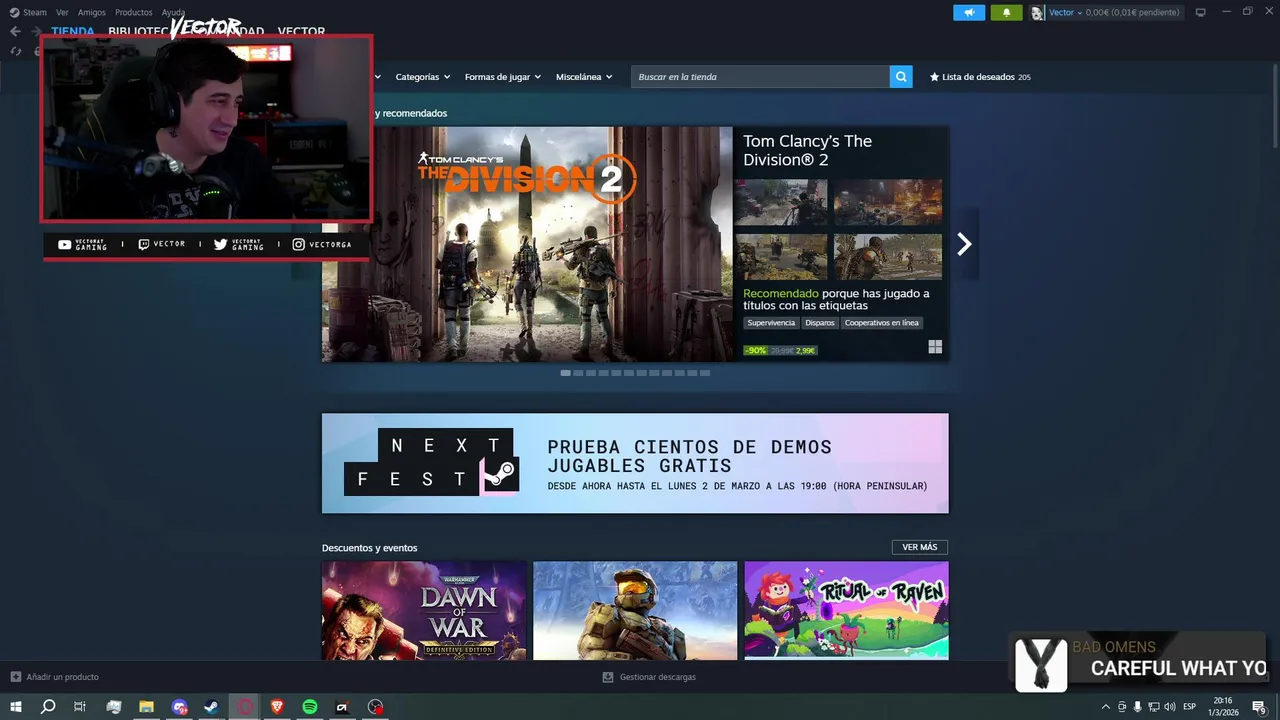Open the Ritual of Raven card
1280x720 pixels.
[x=847, y=610]
